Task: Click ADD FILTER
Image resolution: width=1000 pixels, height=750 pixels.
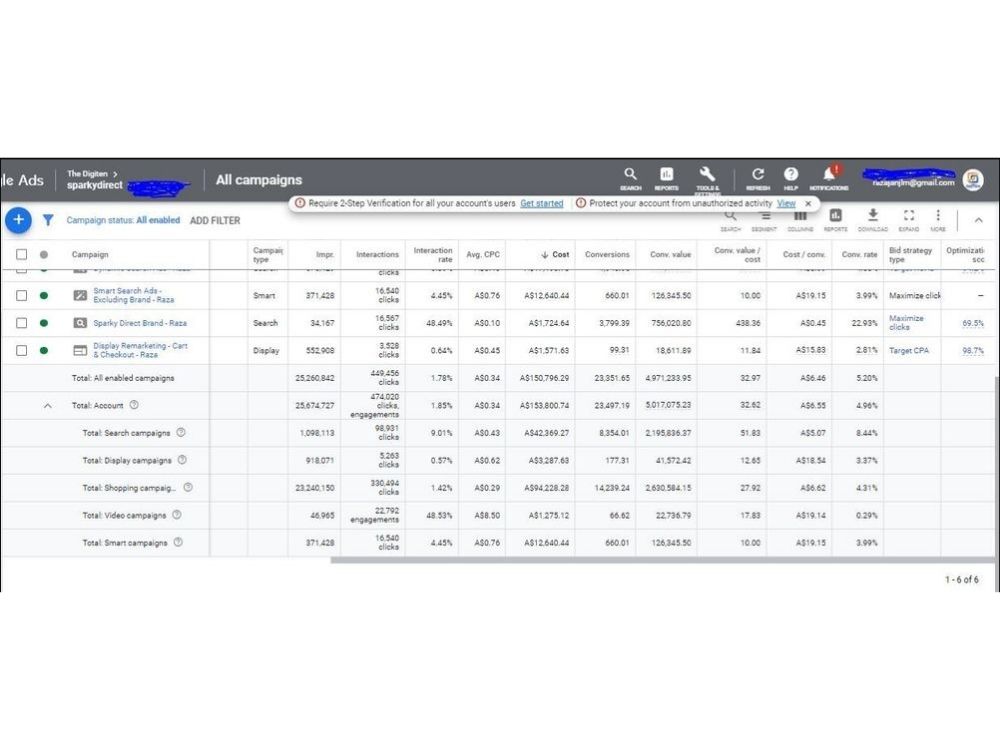Action: tap(215, 221)
